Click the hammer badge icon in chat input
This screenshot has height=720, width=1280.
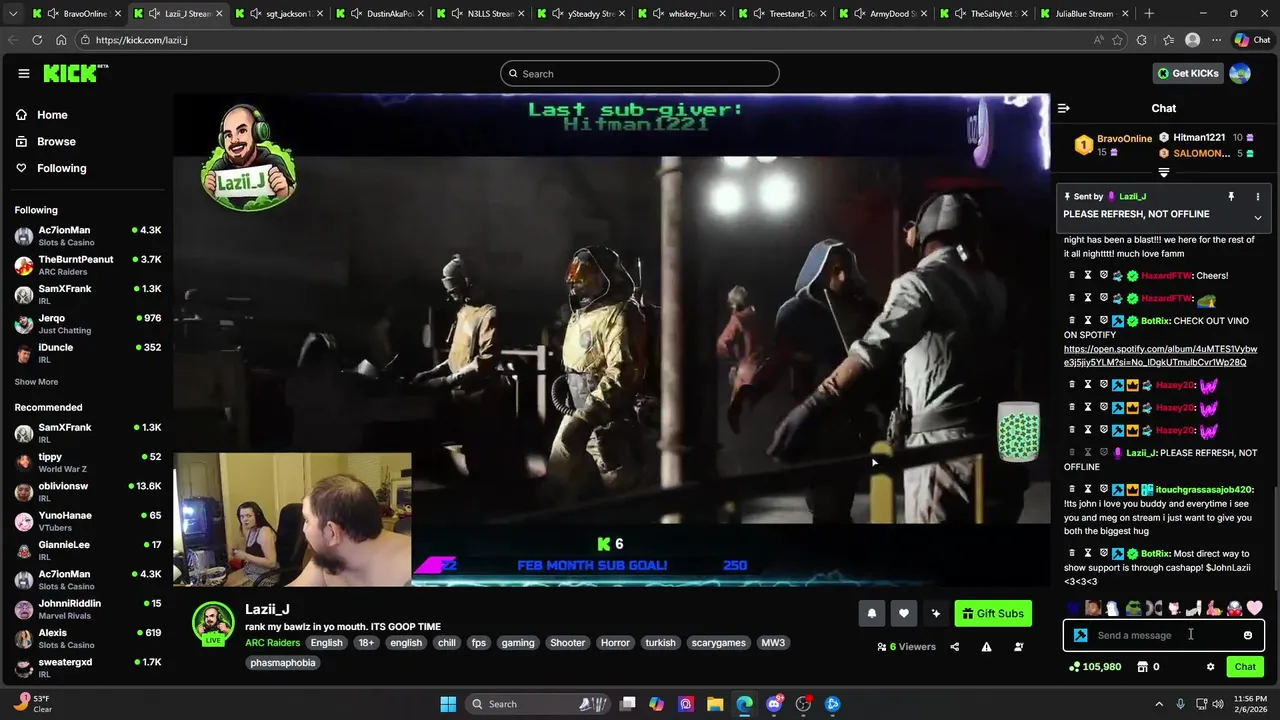[1080, 635]
